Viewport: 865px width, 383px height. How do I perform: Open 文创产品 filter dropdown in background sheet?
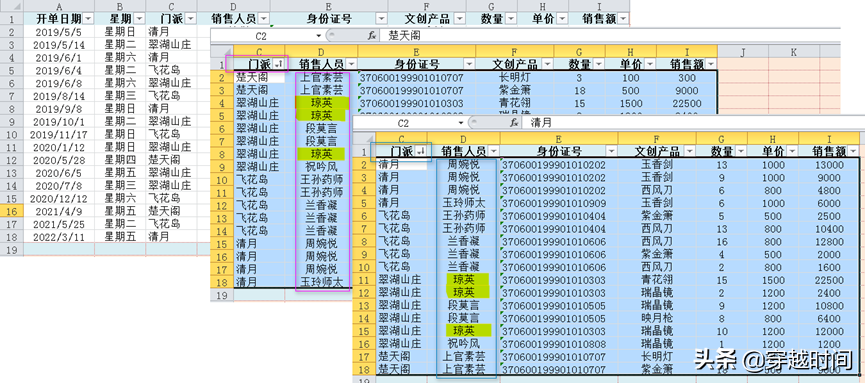click(460, 19)
